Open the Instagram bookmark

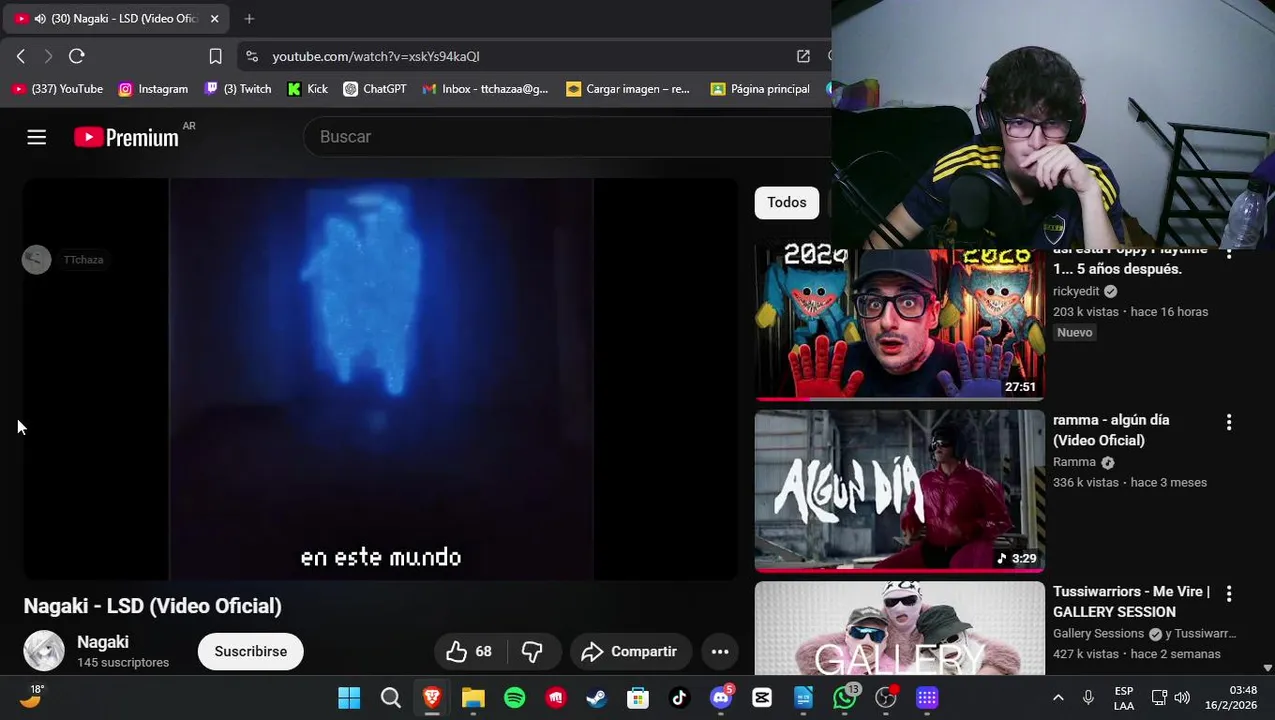pos(153,89)
